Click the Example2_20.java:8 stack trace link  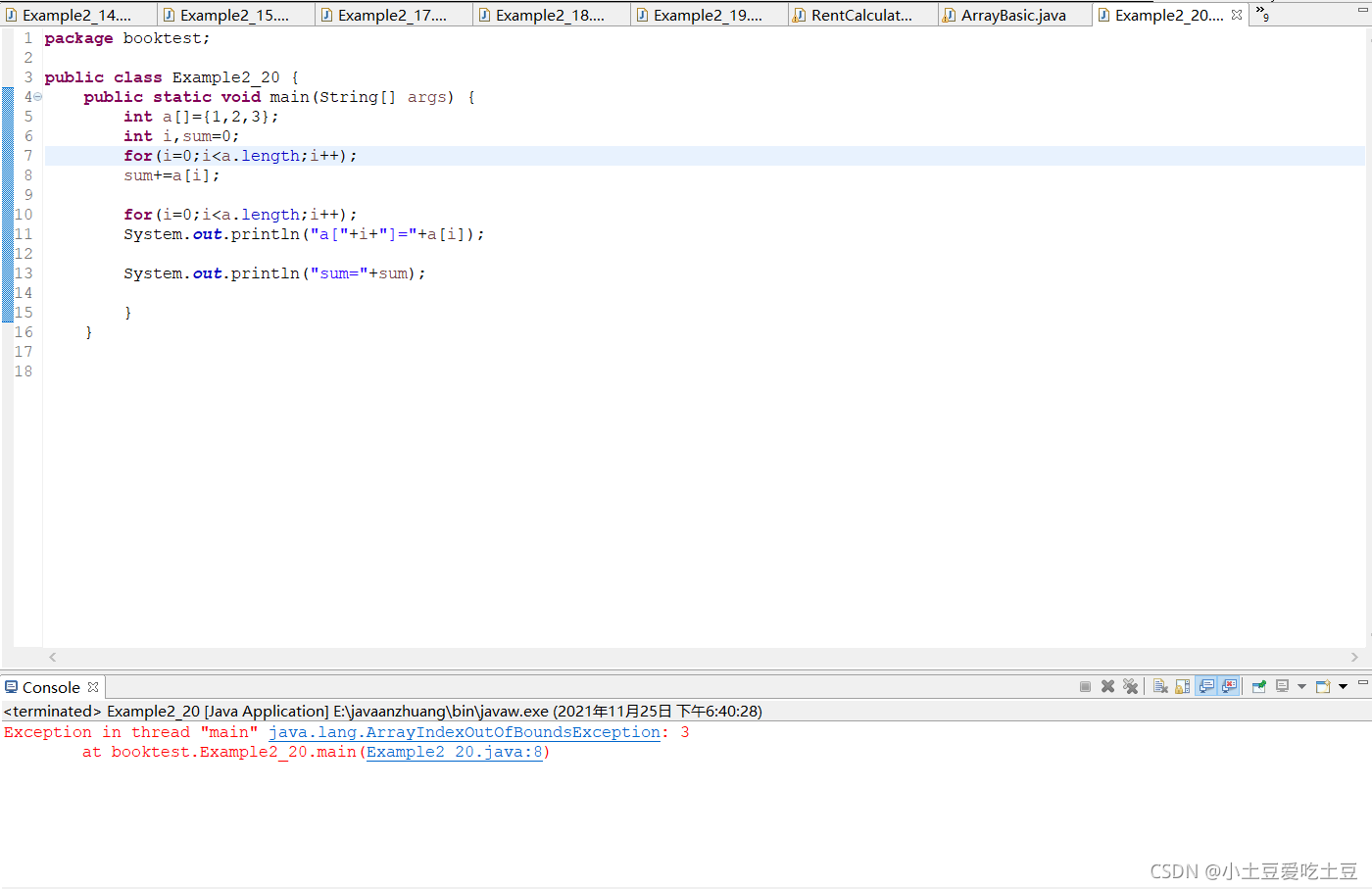[x=454, y=752]
